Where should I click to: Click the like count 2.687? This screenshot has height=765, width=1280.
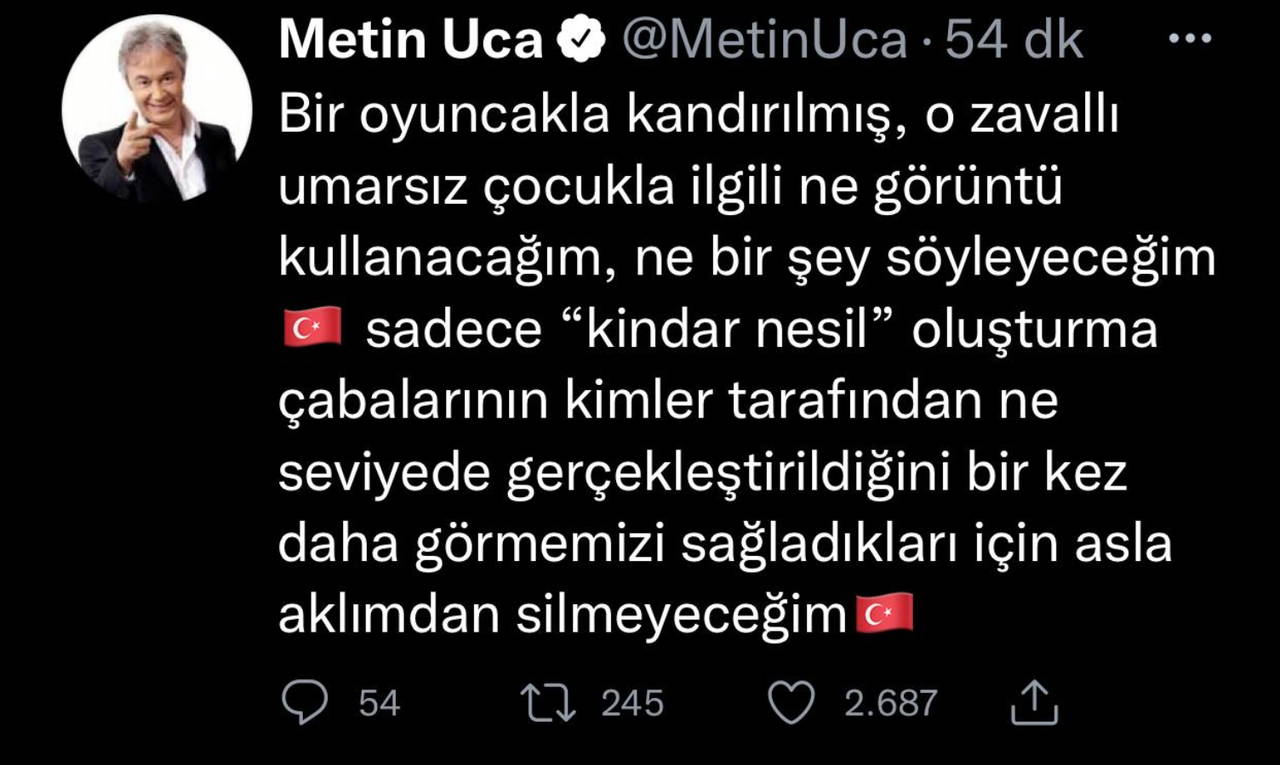pyautogui.click(x=890, y=703)
